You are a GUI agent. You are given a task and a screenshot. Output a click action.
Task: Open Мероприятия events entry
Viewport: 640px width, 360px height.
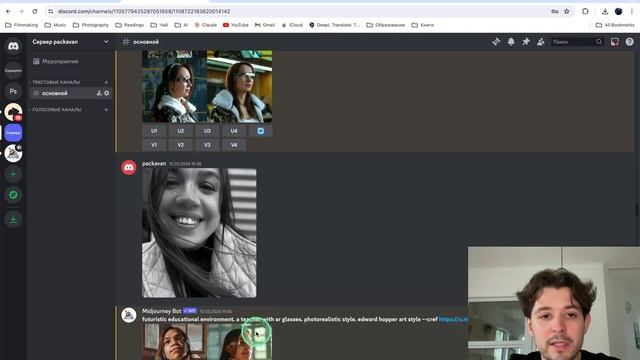point(60,61)
